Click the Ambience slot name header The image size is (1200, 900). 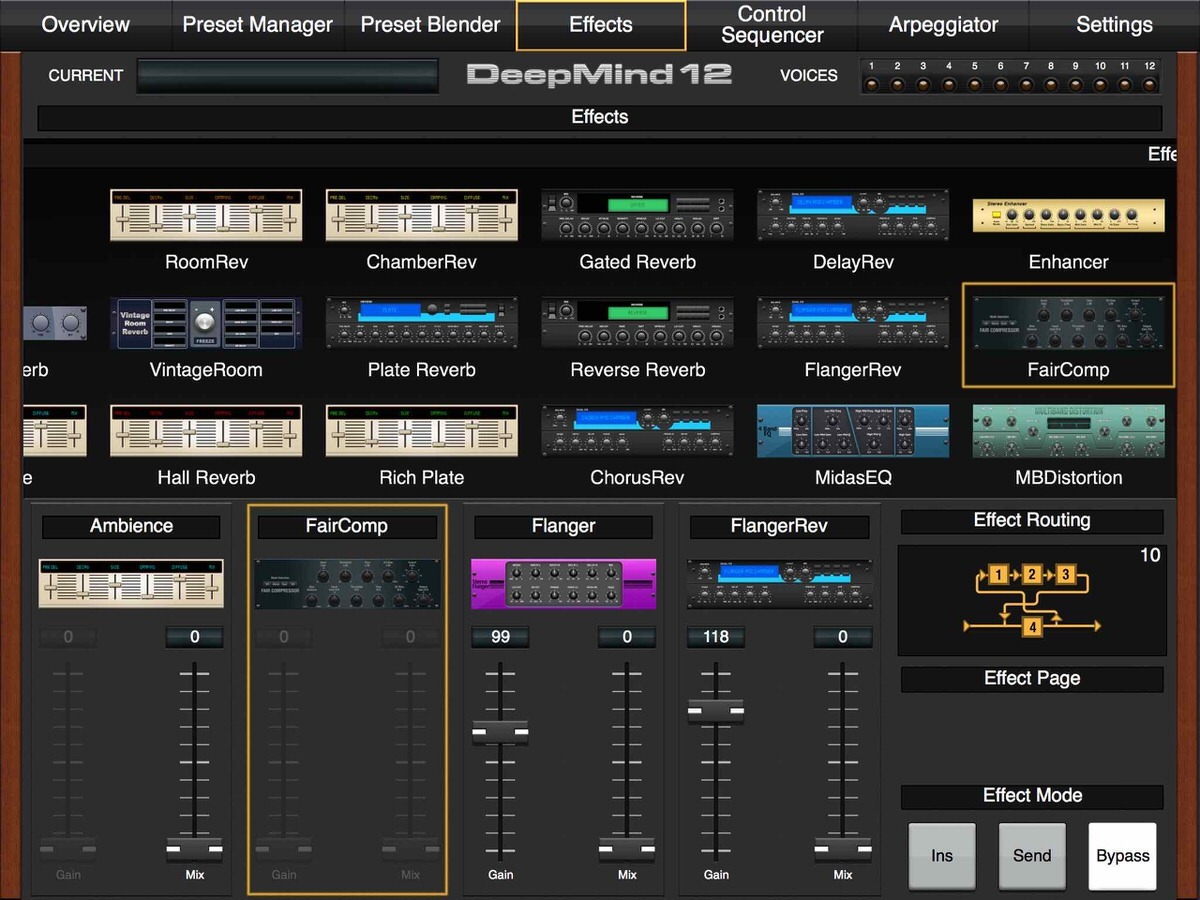[x=132, y=526]
